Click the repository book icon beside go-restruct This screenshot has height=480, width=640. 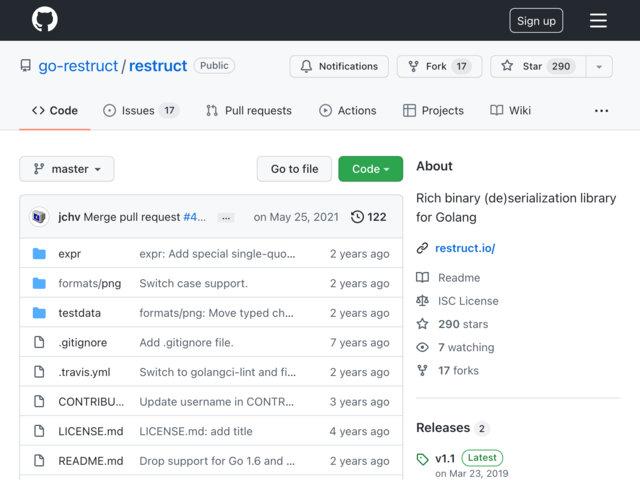coord(26,66)
